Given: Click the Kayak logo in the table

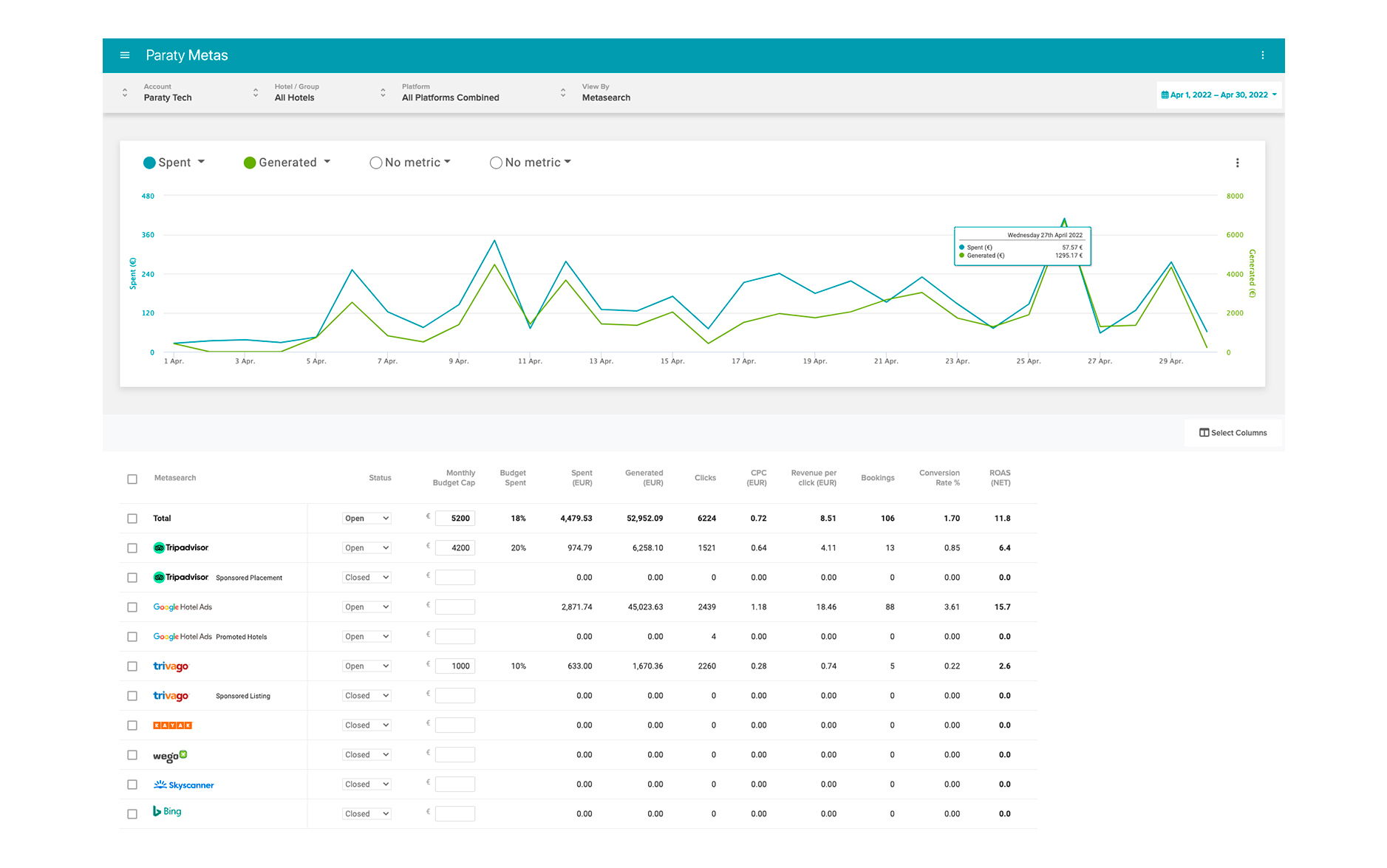Looking at the screenshot, I should point(172,725).
